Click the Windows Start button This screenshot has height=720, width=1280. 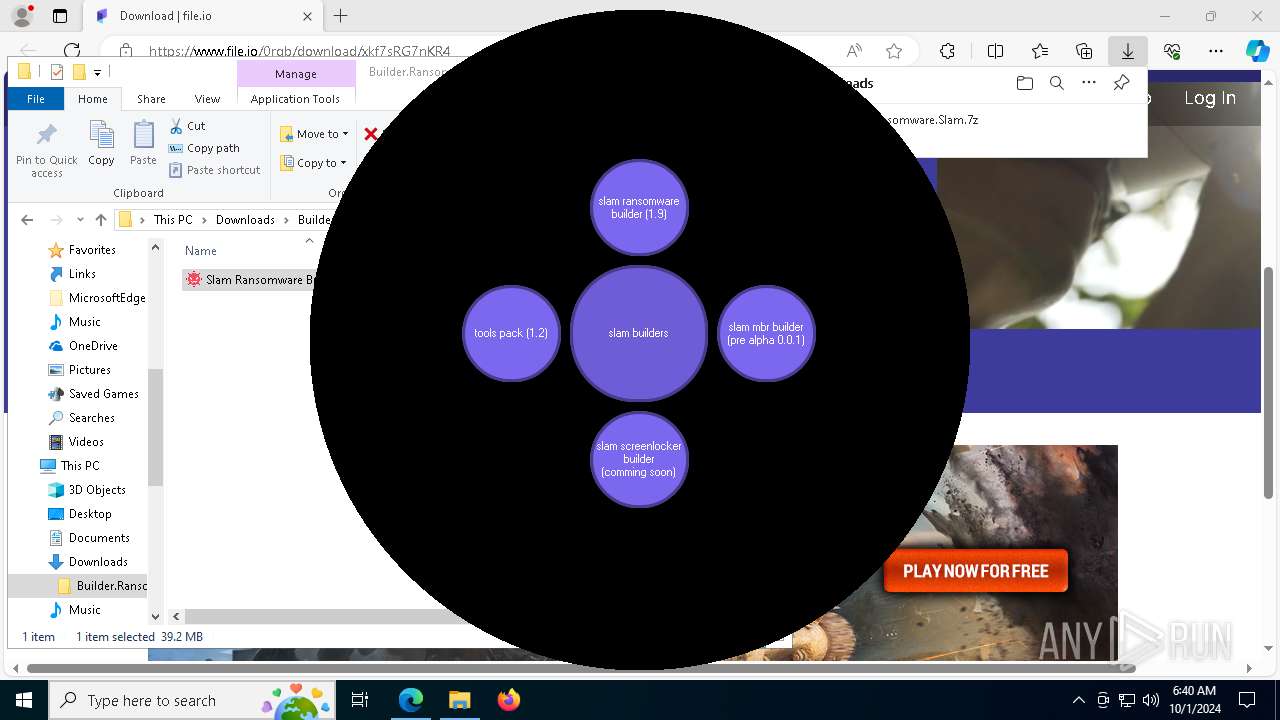click(x=24, y=700)
